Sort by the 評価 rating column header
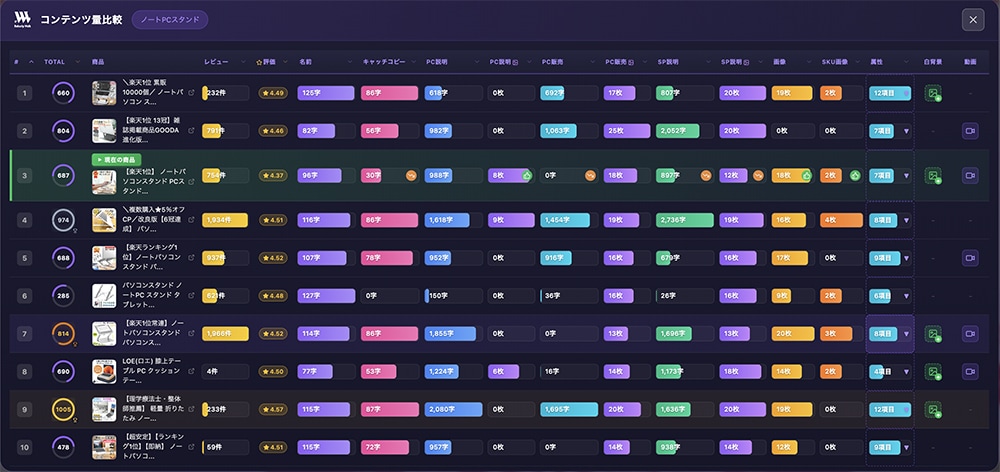 tap(268, 62)
